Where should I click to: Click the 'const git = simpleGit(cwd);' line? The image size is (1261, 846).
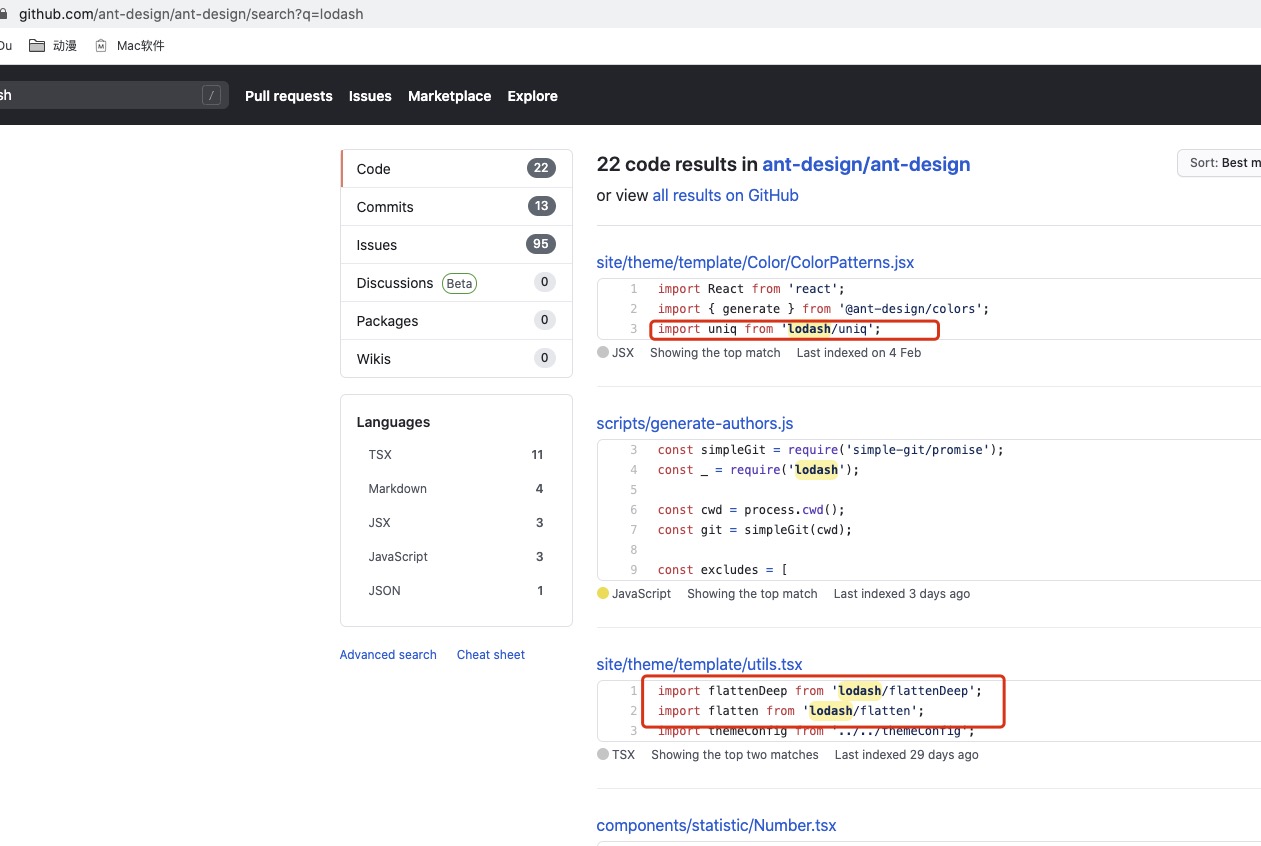tap(755, 530)
